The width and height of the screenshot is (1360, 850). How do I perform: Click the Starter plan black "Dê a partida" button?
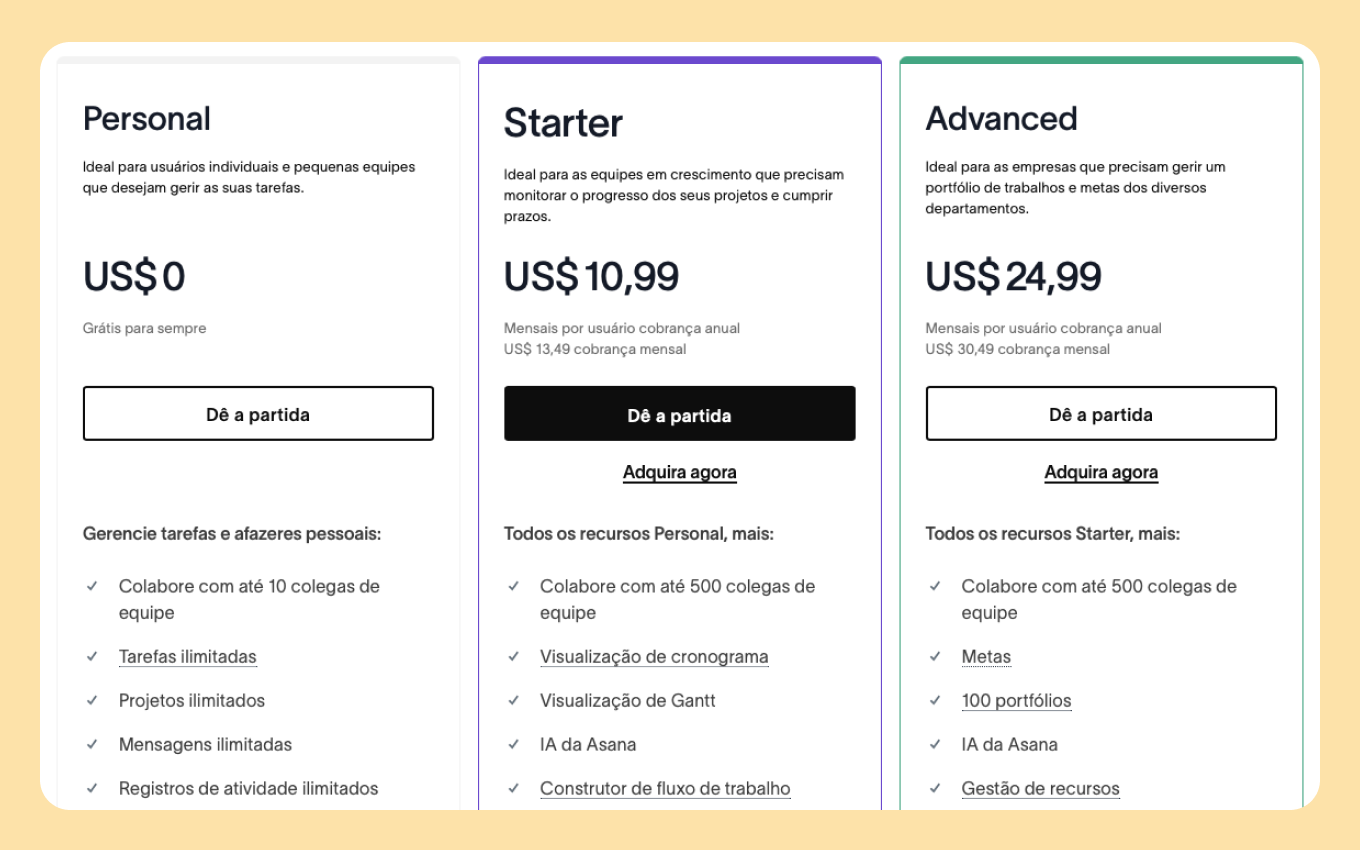pos(680,414)
